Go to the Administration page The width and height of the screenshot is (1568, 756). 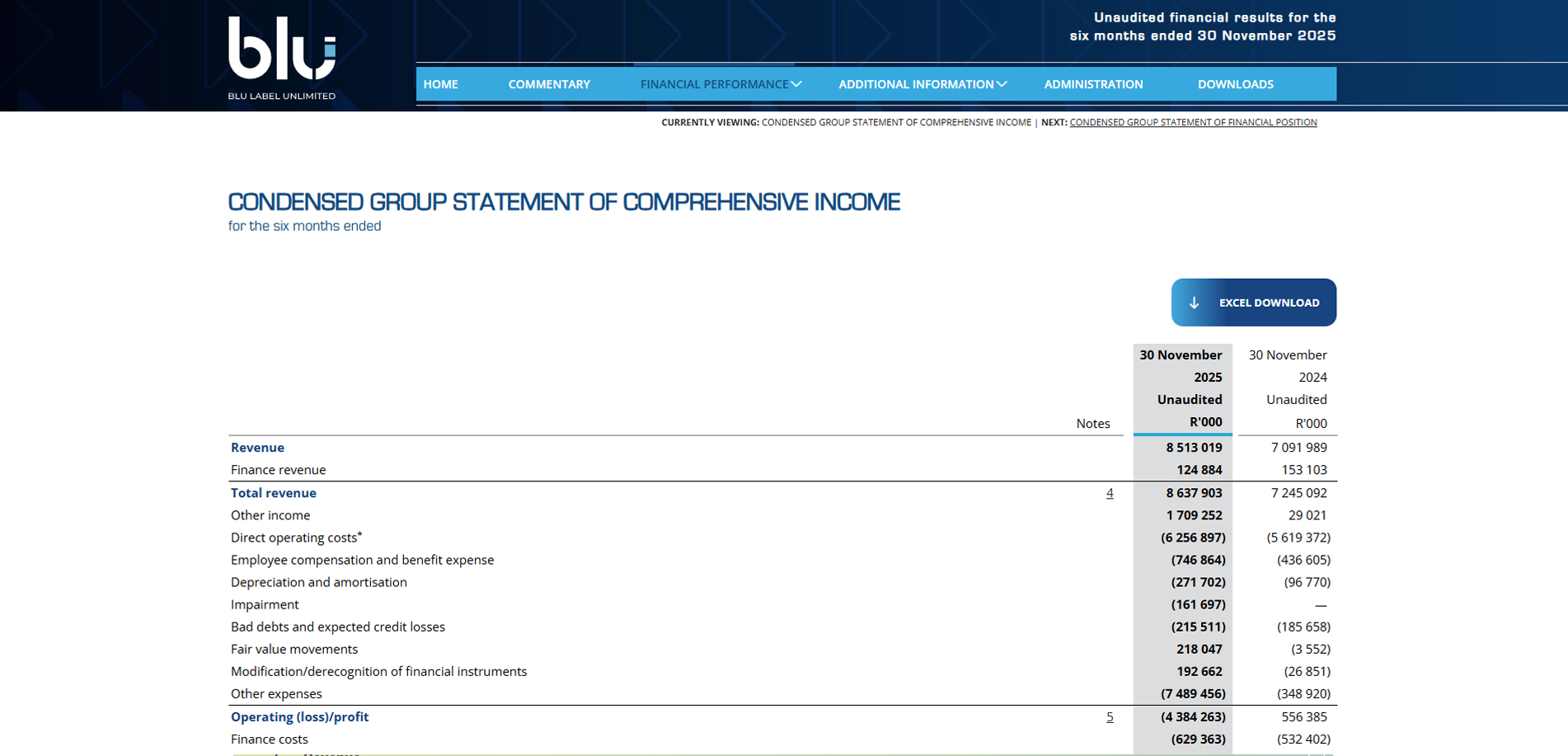click(1093, 84)
